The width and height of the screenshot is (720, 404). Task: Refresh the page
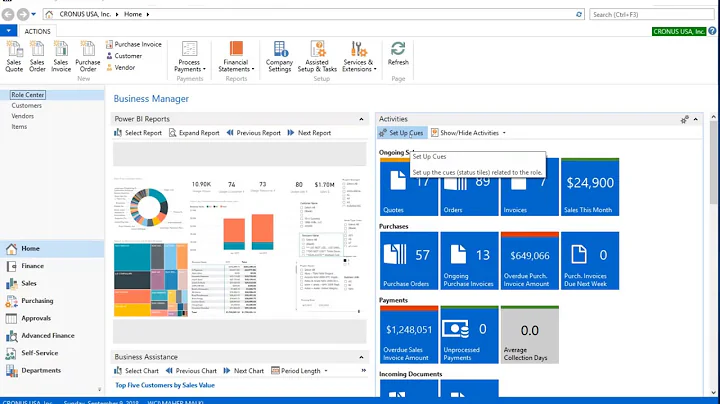coord(398,53)
